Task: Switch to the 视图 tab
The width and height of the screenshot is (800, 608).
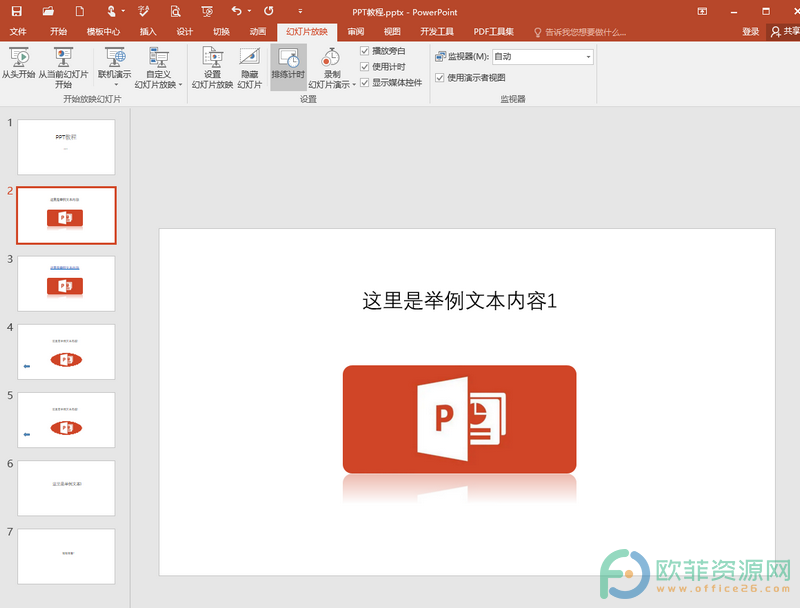Action: click(x=392, y=32)
